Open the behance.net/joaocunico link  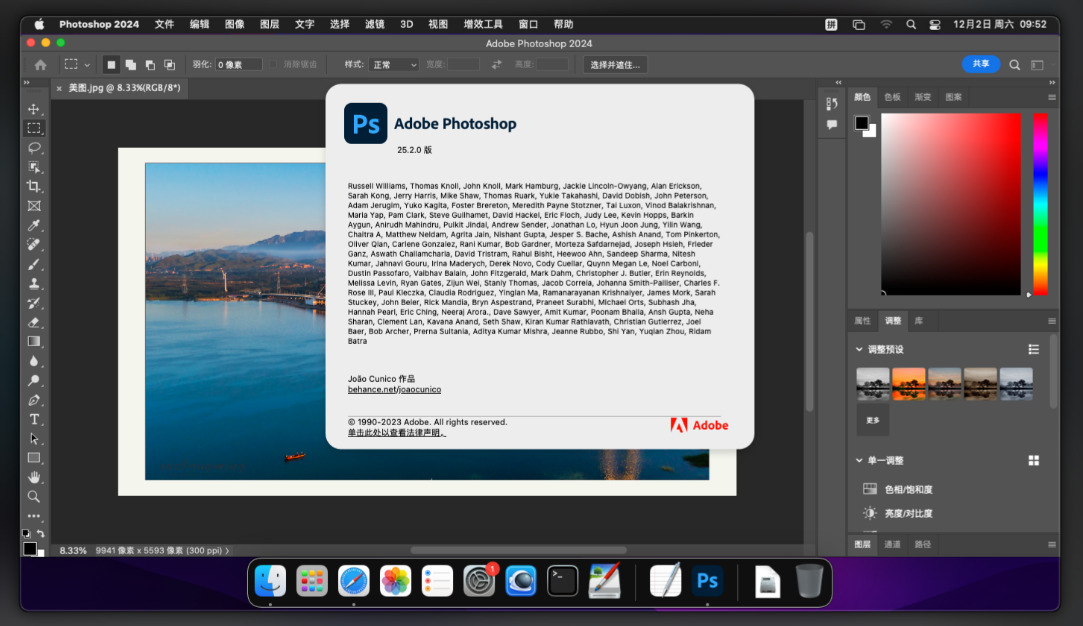(x=394, y=390)
